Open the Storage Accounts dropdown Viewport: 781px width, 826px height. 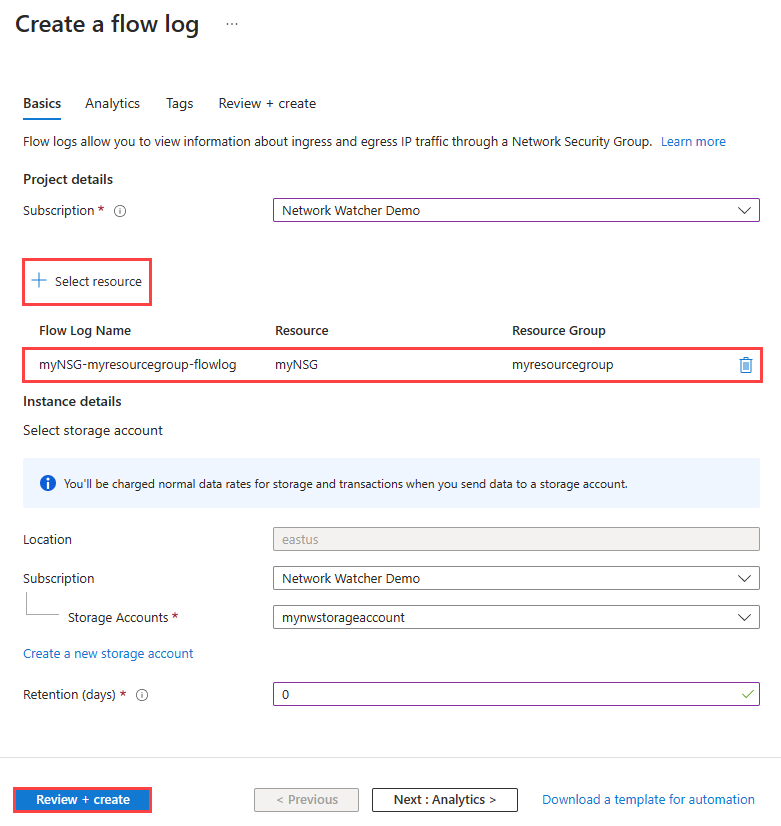(x=516, y=617)
